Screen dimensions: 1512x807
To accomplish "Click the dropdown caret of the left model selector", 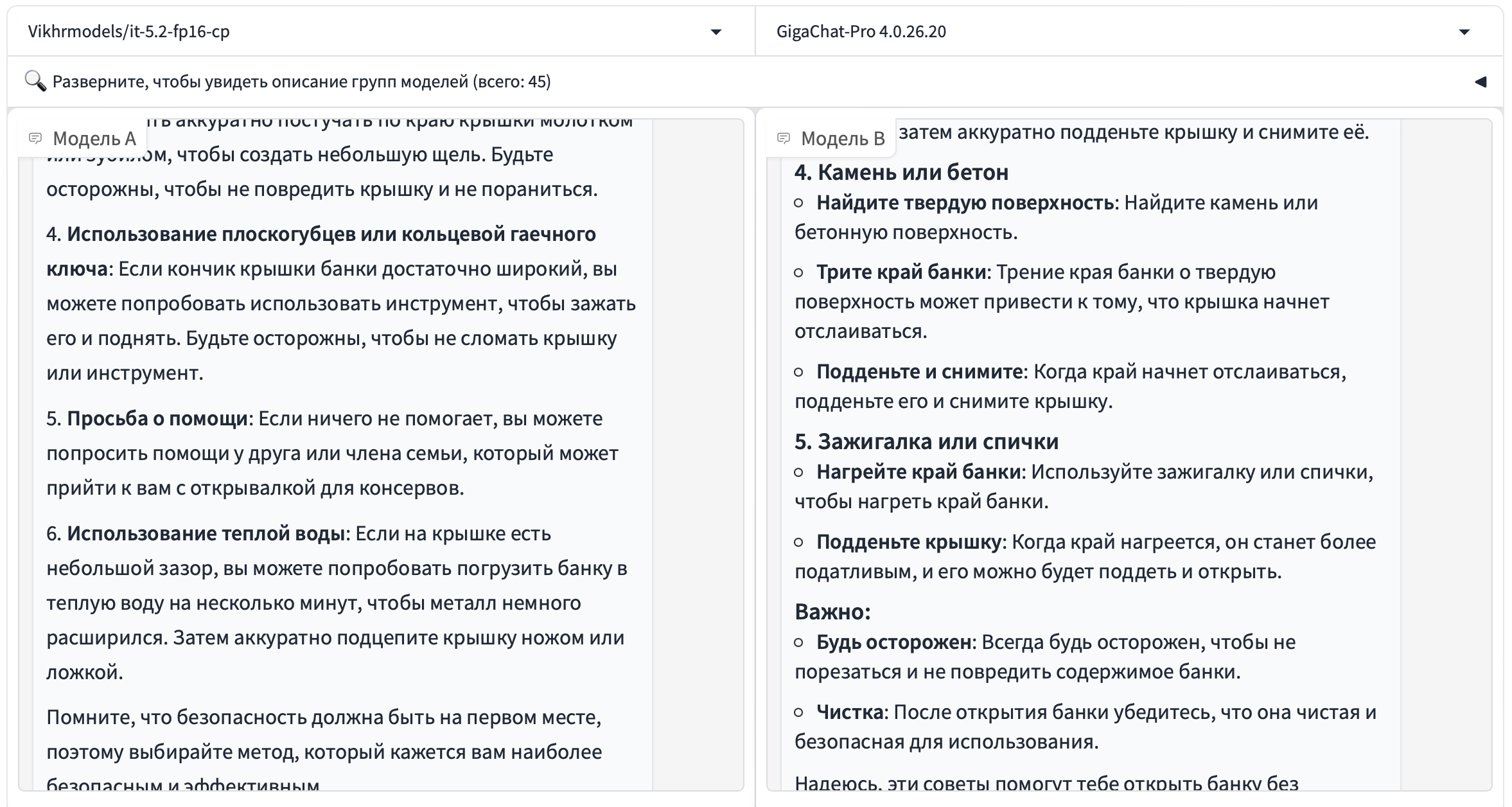I will (715, 31).
